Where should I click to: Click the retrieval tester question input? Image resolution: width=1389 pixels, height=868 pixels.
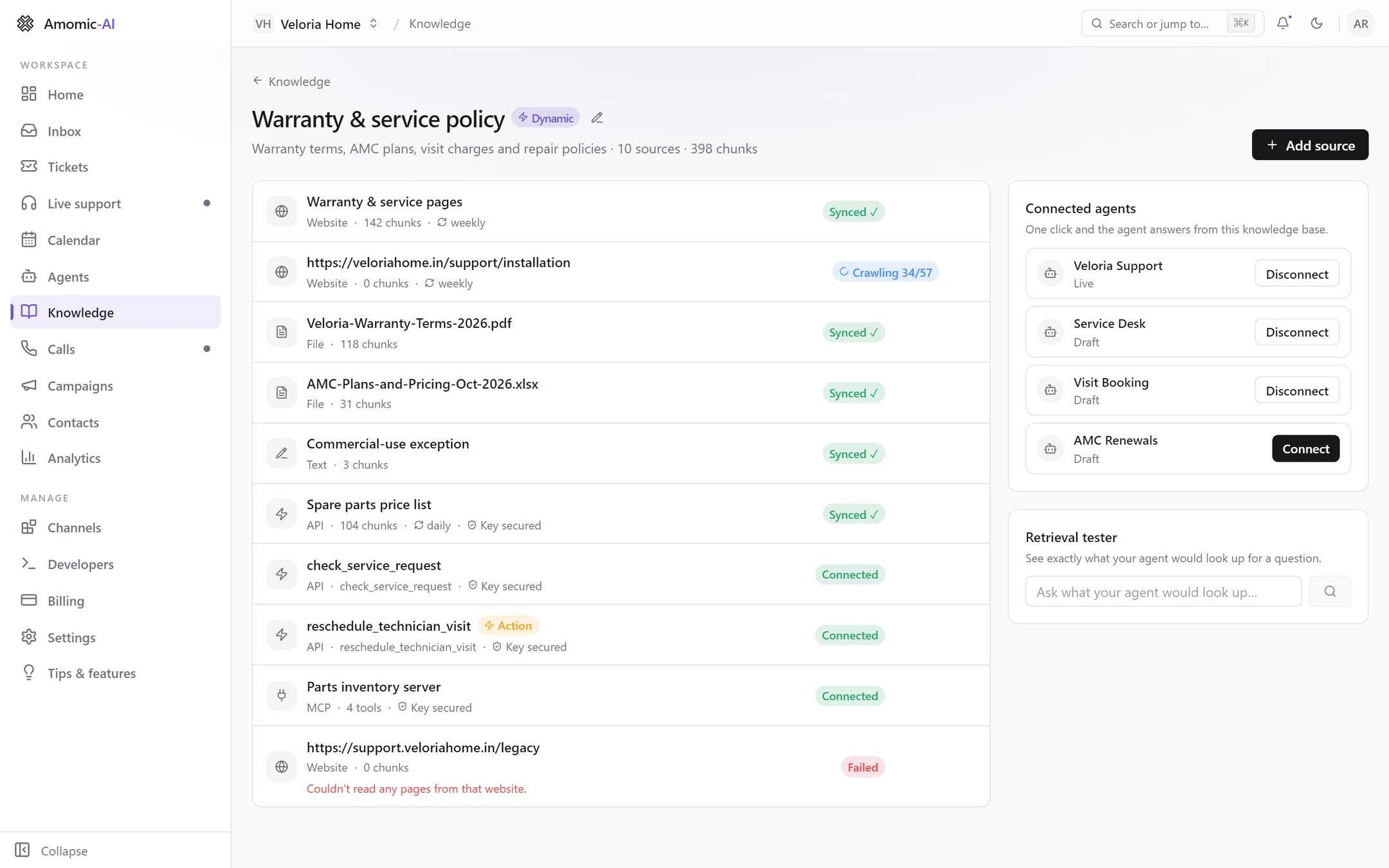tap(1163, 592)
